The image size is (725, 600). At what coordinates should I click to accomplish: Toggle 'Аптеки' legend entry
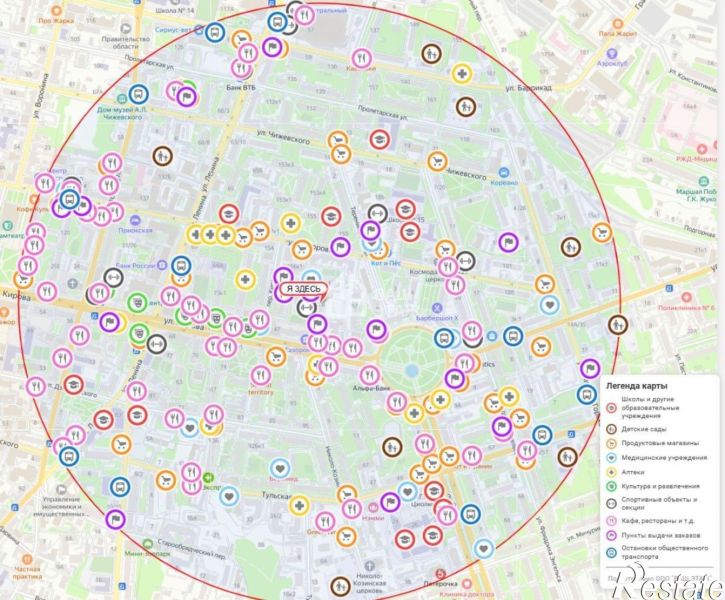click(x=625, y=472)
